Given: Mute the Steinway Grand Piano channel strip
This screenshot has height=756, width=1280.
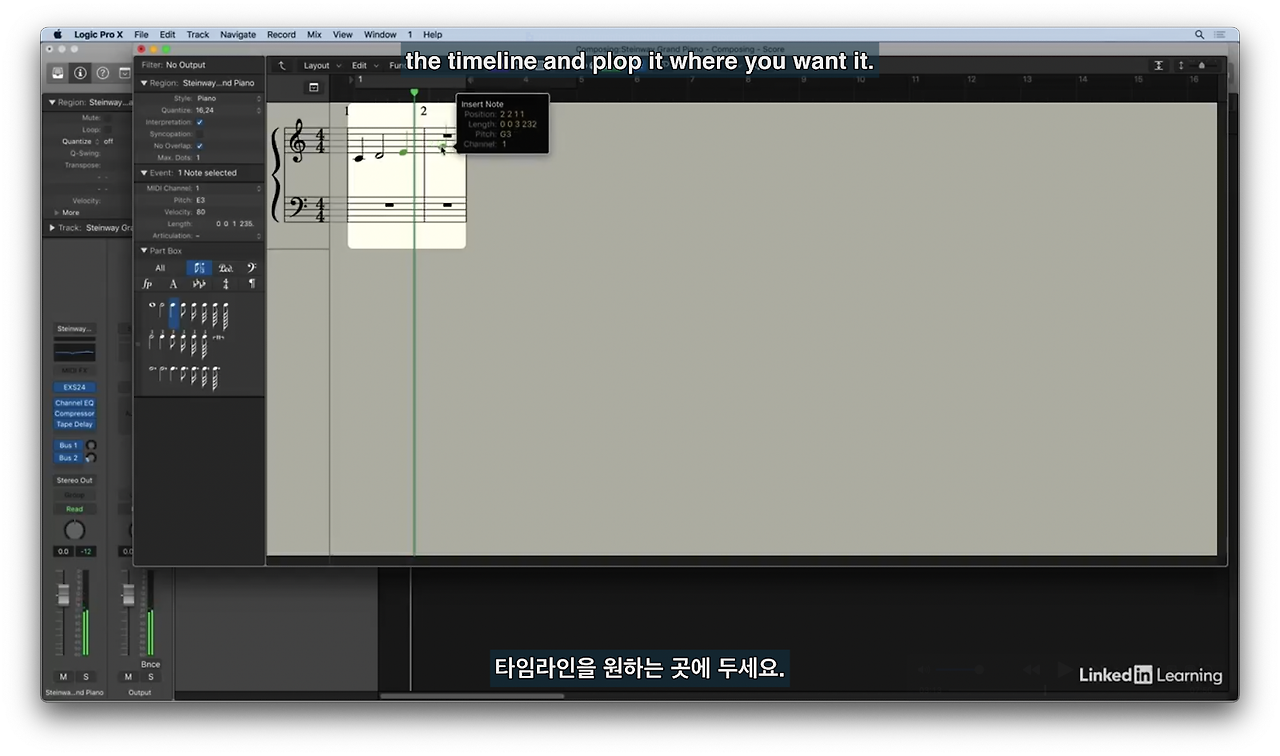Looking at the screenshot, I should tap(63, 677).
